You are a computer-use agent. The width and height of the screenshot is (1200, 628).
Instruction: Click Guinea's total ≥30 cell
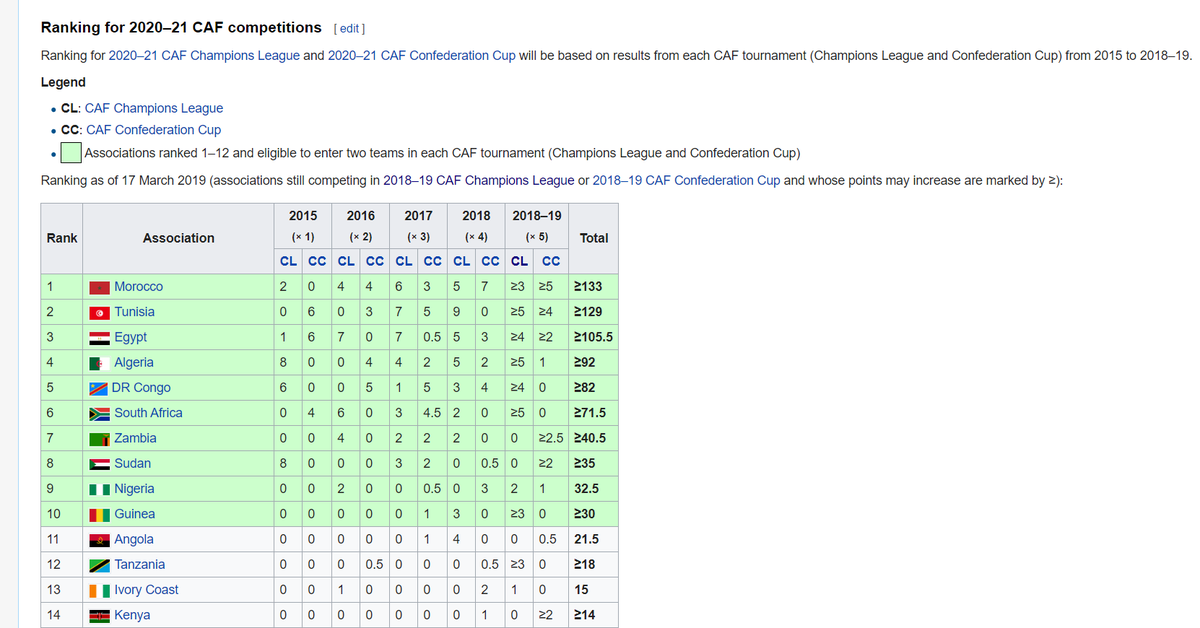tap(594, 514)
